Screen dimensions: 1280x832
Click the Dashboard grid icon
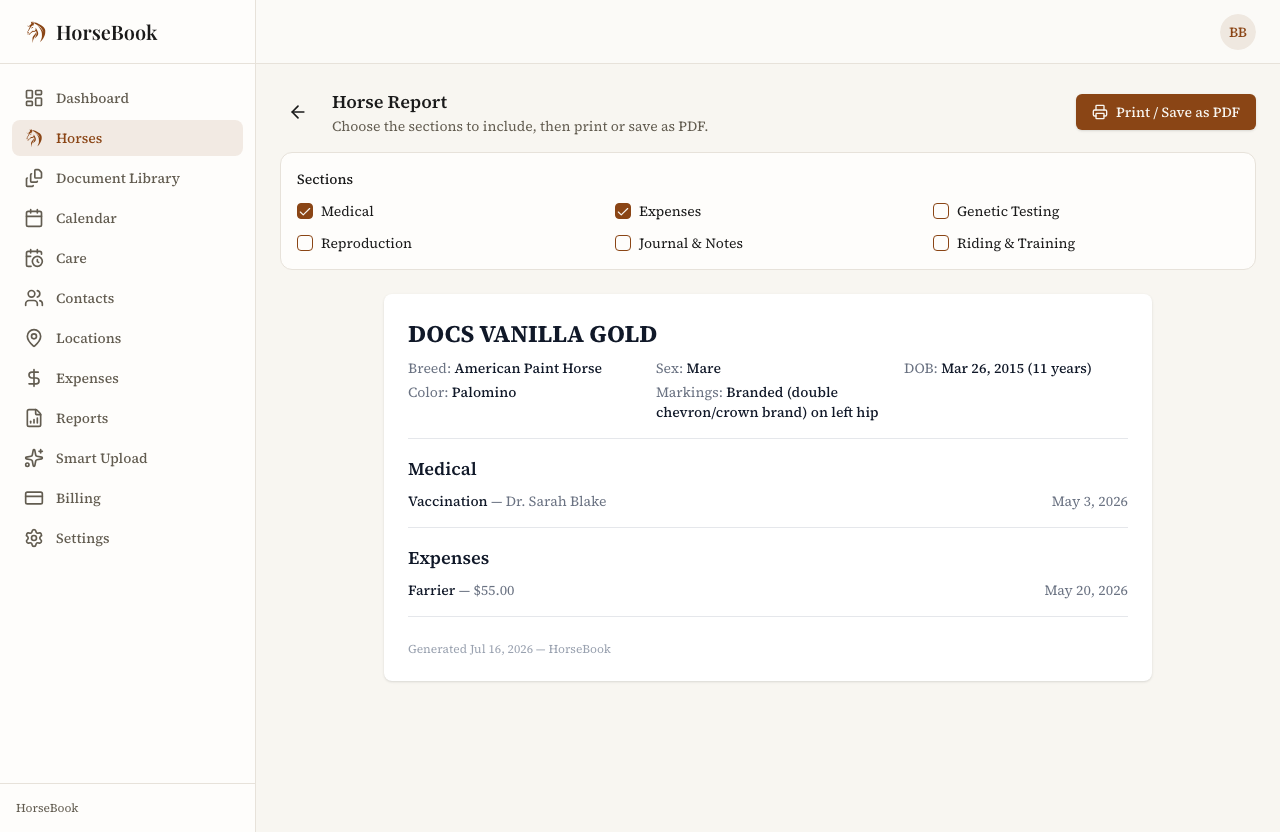34,98
